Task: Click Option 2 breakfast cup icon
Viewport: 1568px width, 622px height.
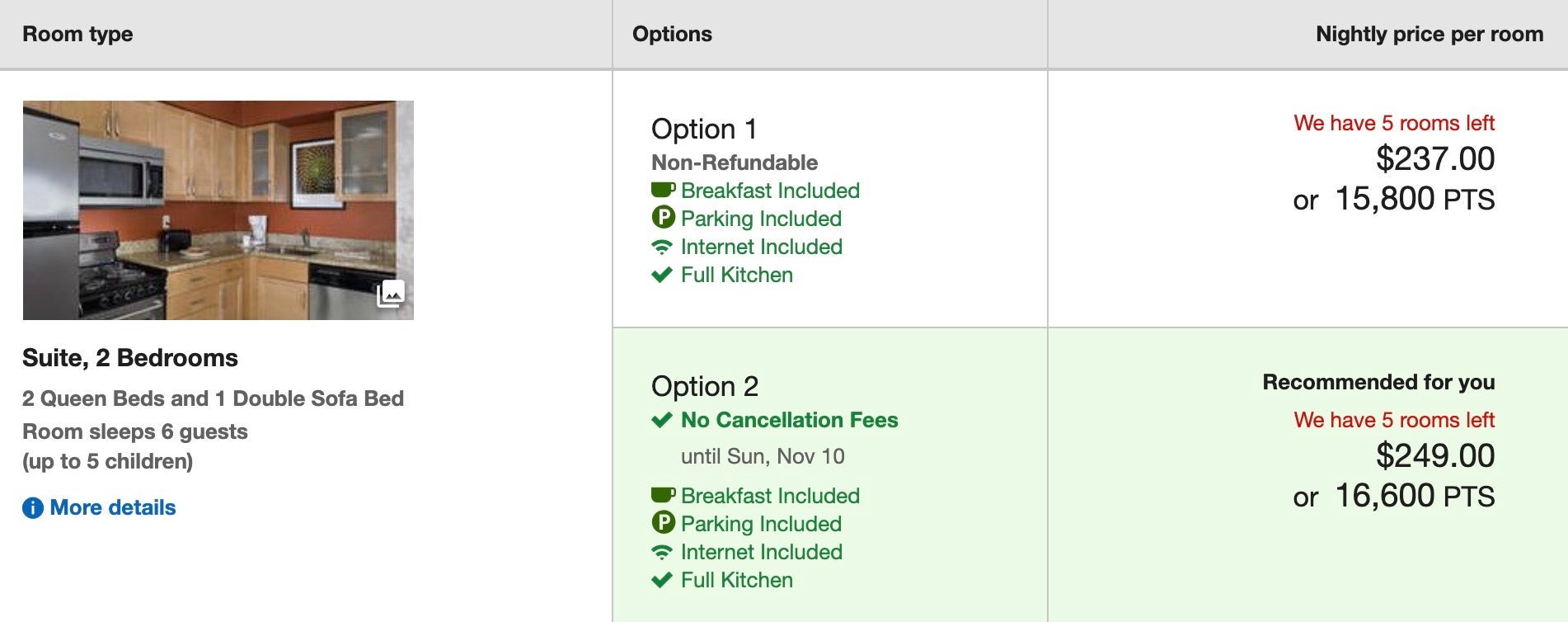Action: click(663, 496)
